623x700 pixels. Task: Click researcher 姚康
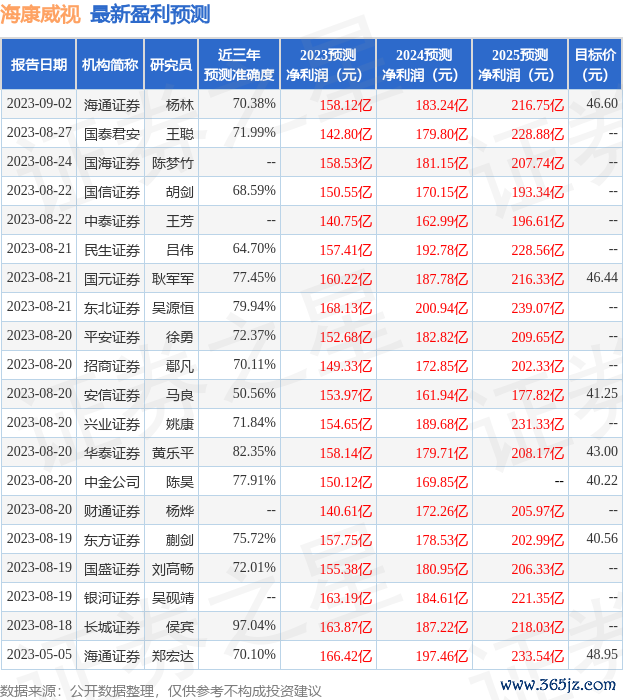coord(180,425)
